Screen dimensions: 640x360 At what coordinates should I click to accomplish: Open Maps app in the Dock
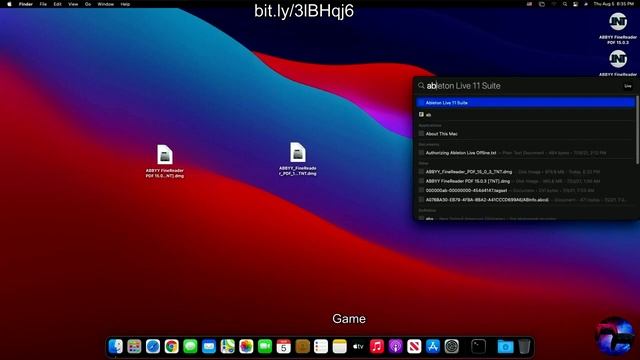coord(228,347)
